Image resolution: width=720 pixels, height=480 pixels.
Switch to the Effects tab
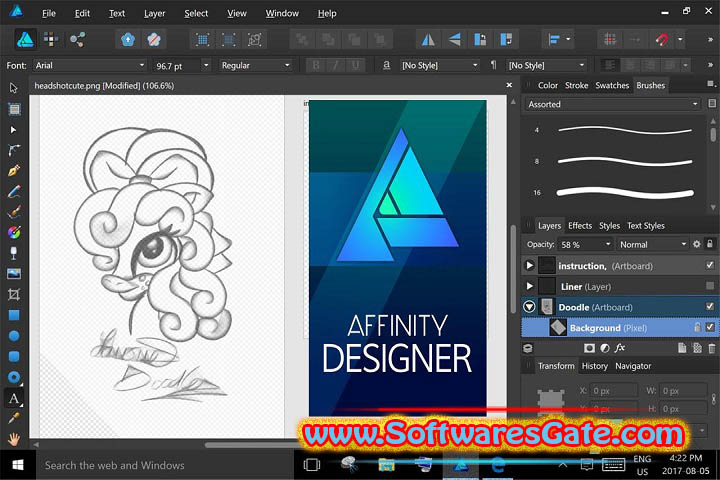pos(580,226)
